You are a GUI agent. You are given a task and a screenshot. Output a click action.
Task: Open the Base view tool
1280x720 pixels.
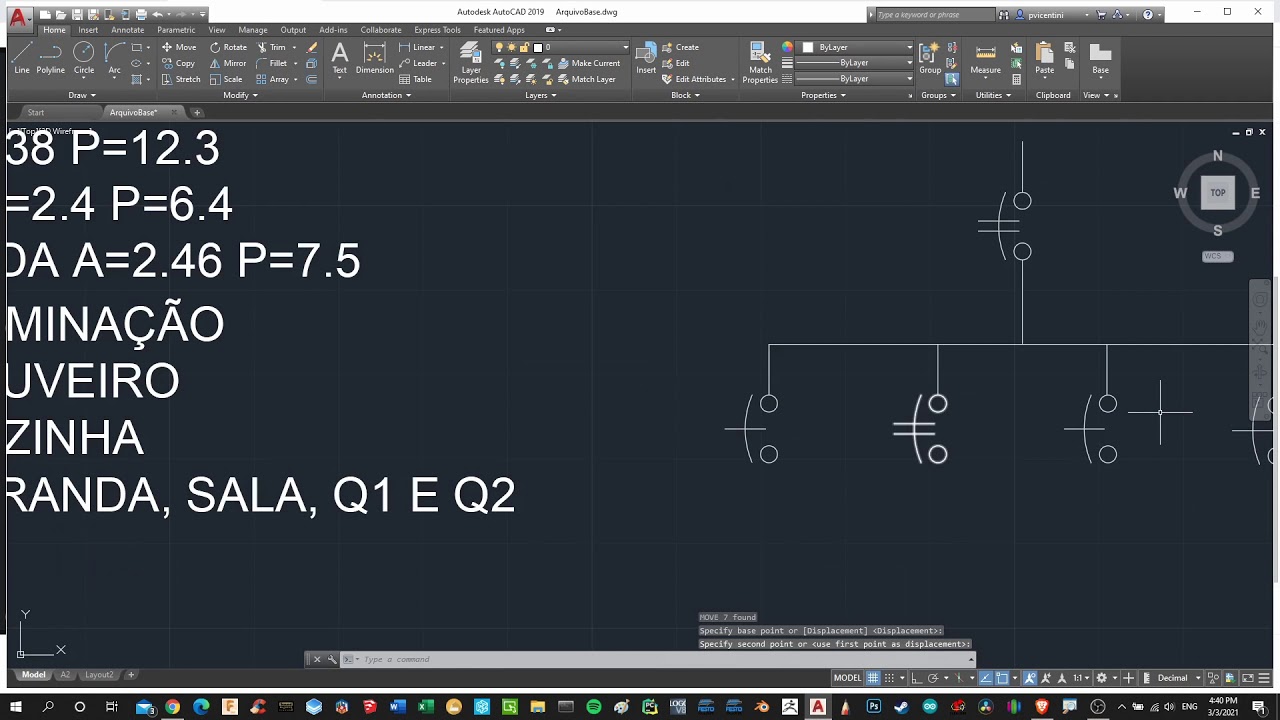[x=1100, y=58]
